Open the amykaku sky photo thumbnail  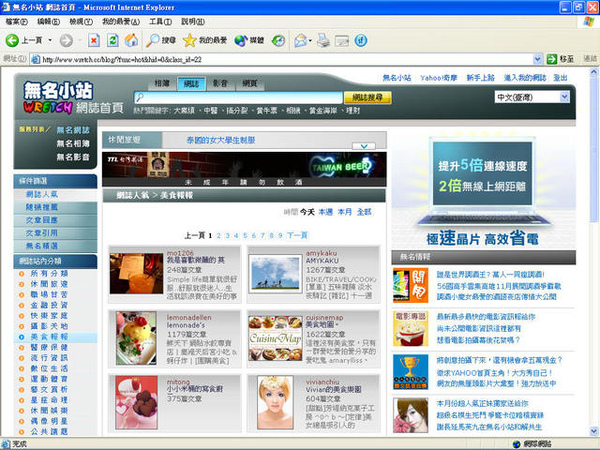coord(275,274)
